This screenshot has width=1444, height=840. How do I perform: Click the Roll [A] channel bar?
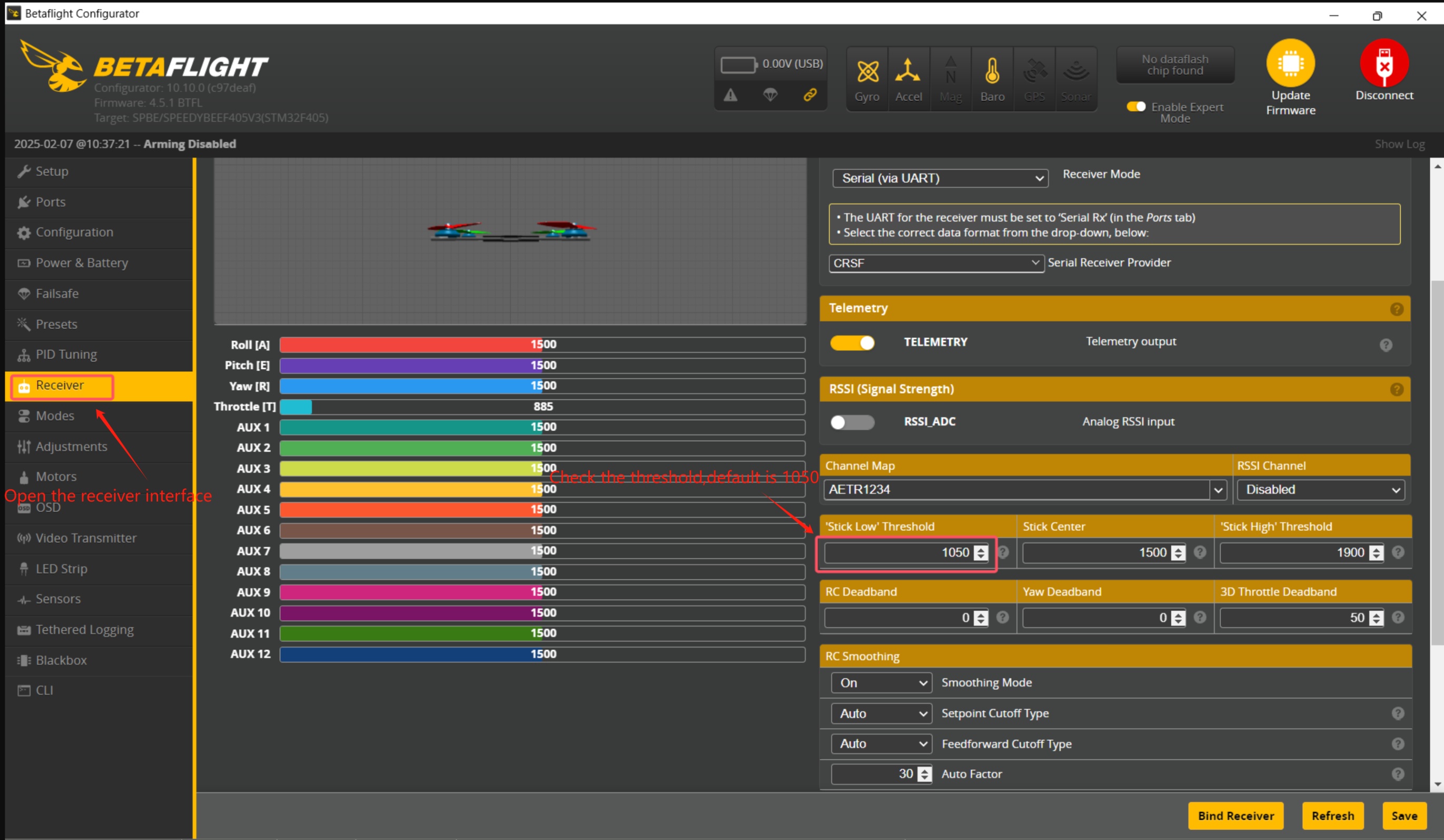point(542,345)
